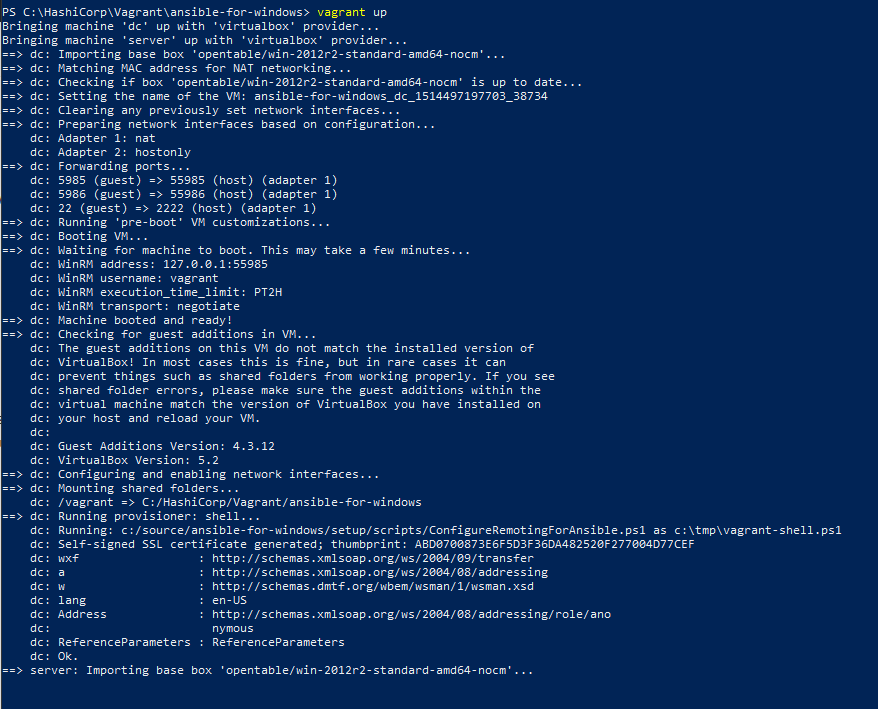Click the '22 (guest) => 2222 (host)' port line
Image resolution: width=878 pixels, height=709 pixels.
point(187,208)
